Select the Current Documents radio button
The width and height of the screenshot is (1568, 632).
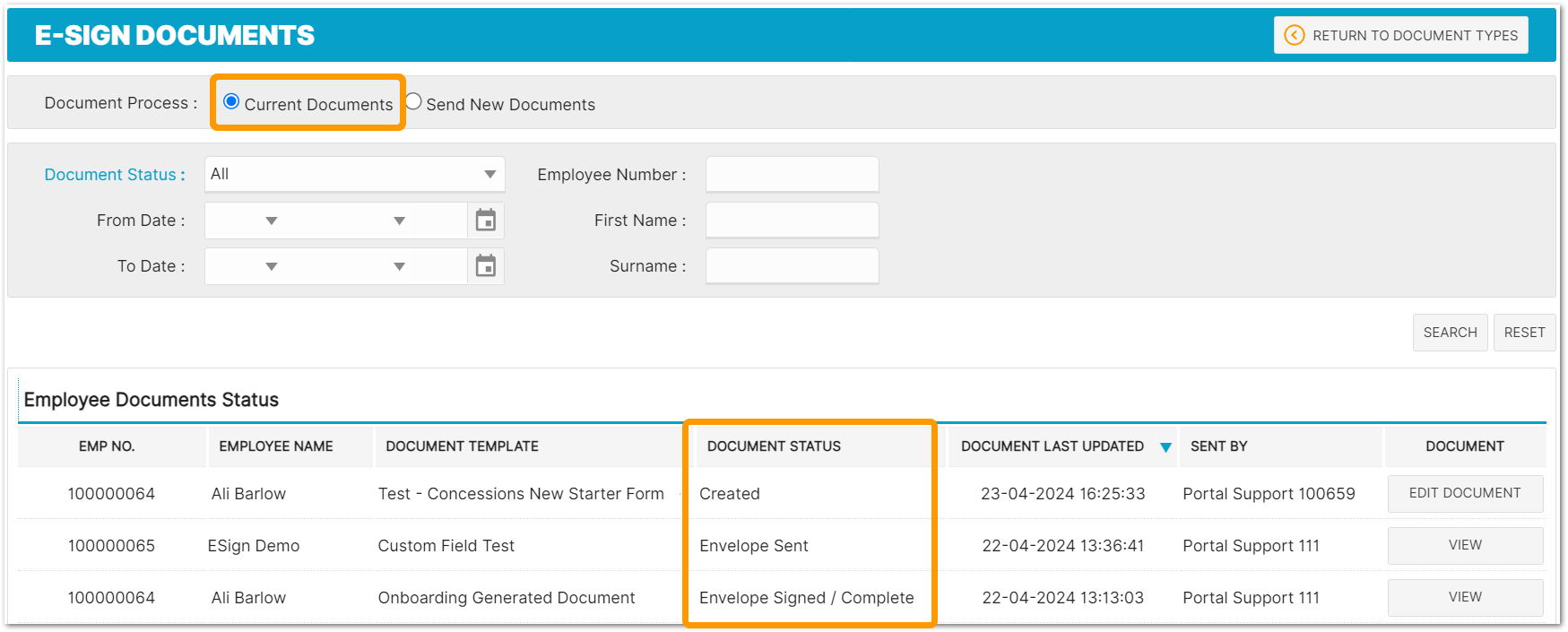tap(231, 102)
